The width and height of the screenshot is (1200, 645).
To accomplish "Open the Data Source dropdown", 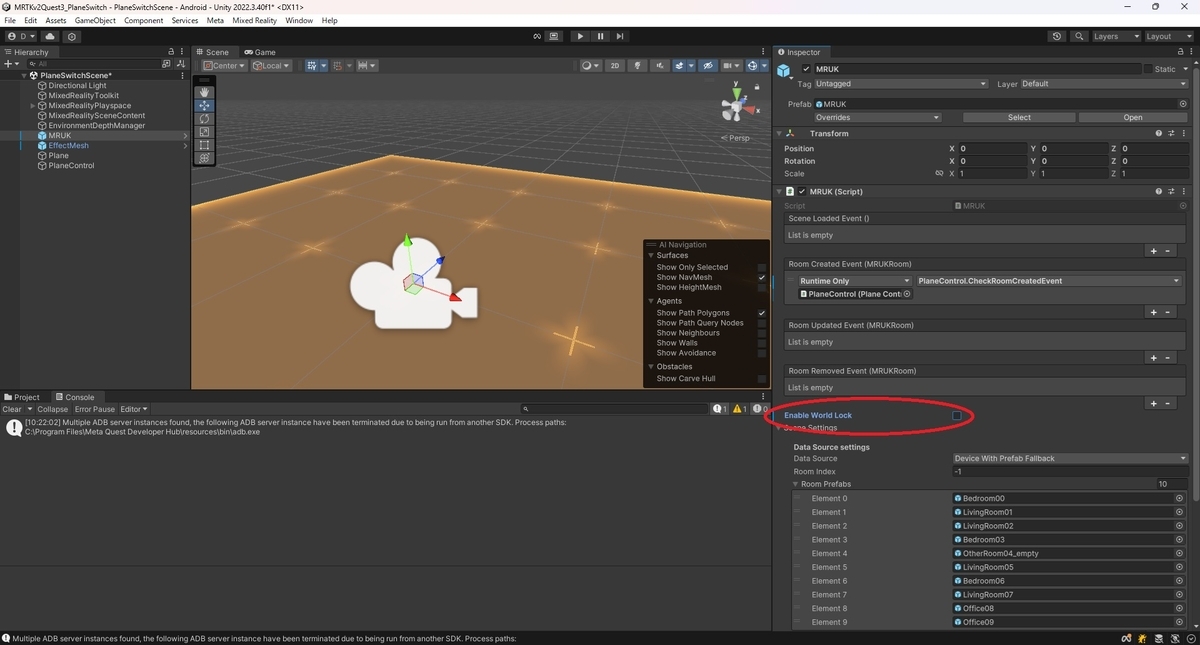I will (x=1070, y=458).
